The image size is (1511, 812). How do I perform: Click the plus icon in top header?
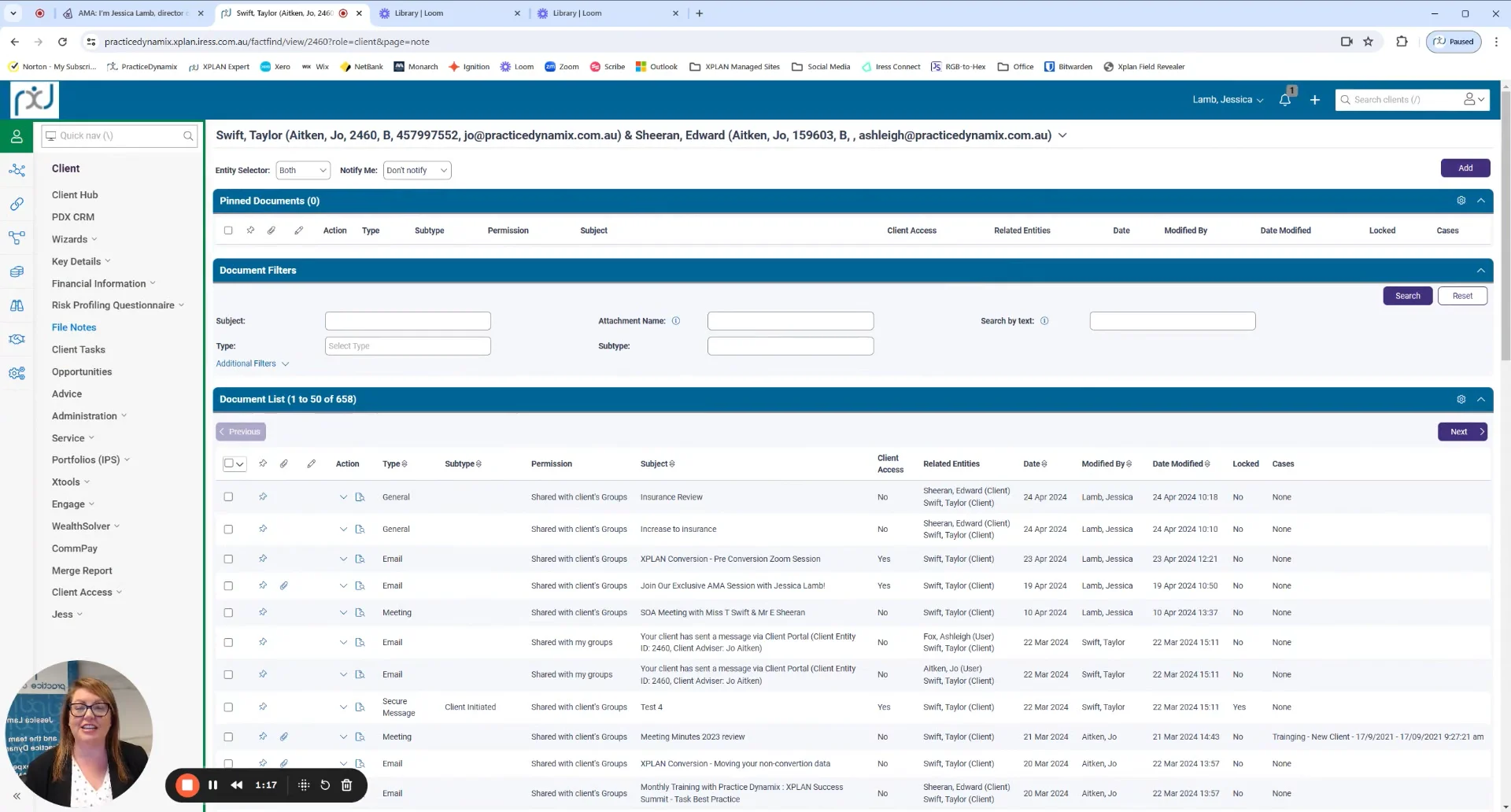[x=1314, y=100]
